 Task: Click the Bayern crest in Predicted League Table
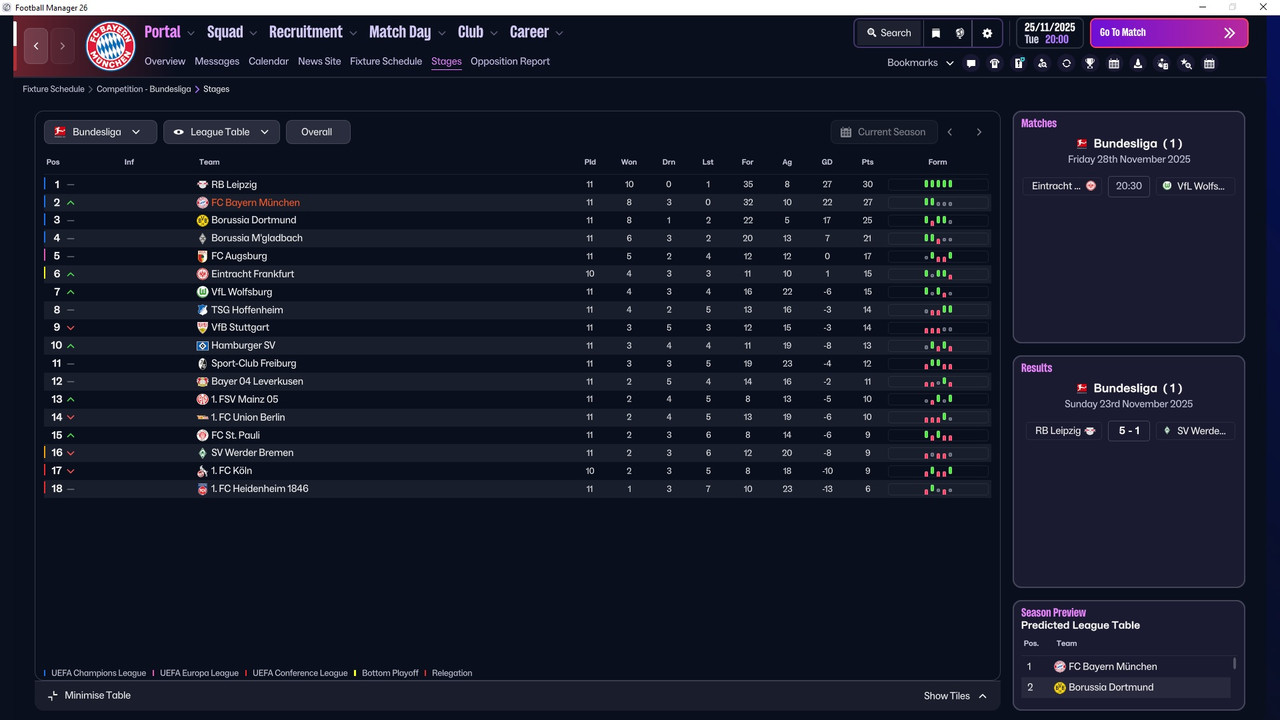tap(1060, 667)
